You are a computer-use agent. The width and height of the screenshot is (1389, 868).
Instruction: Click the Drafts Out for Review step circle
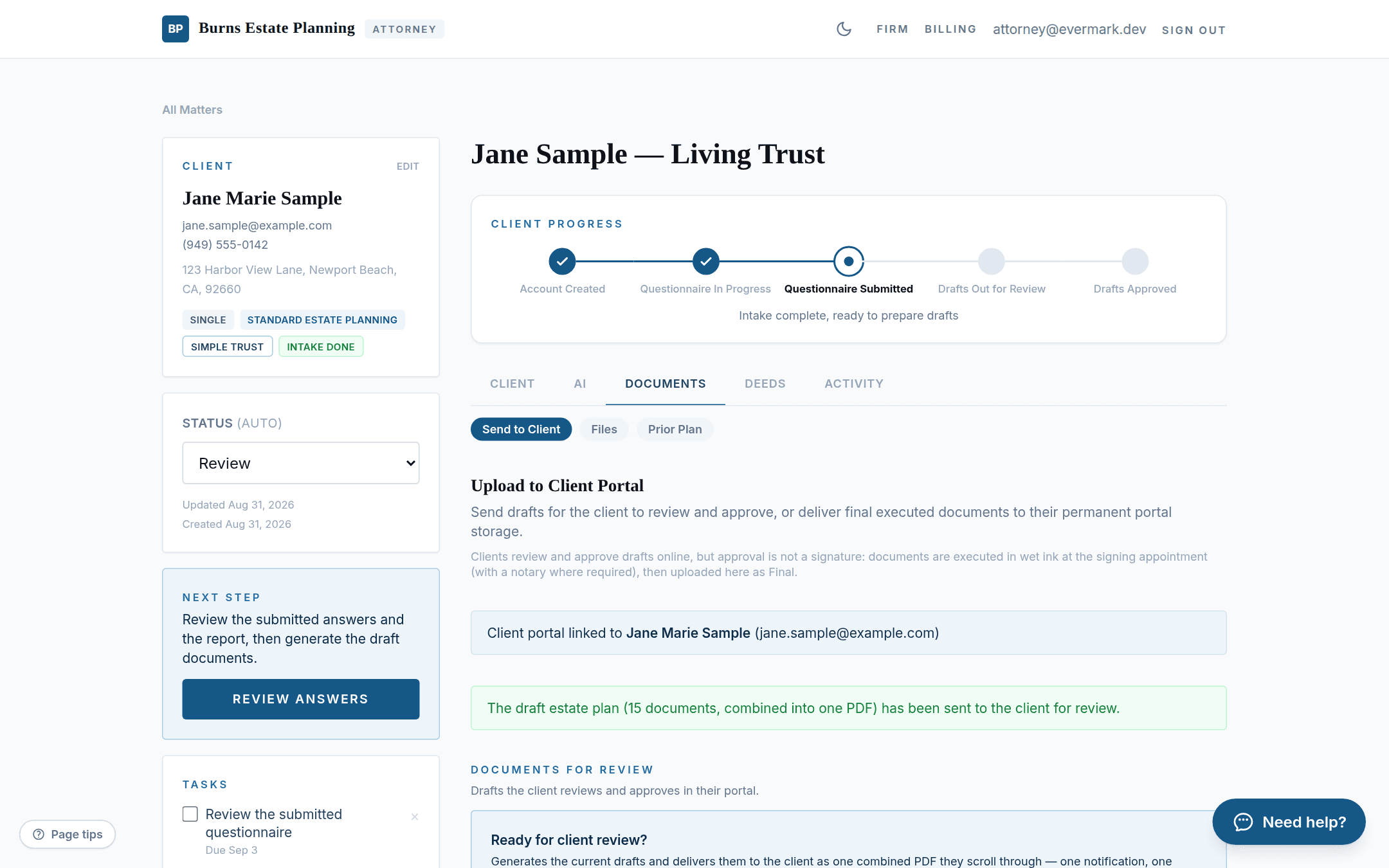click(991, 261)
